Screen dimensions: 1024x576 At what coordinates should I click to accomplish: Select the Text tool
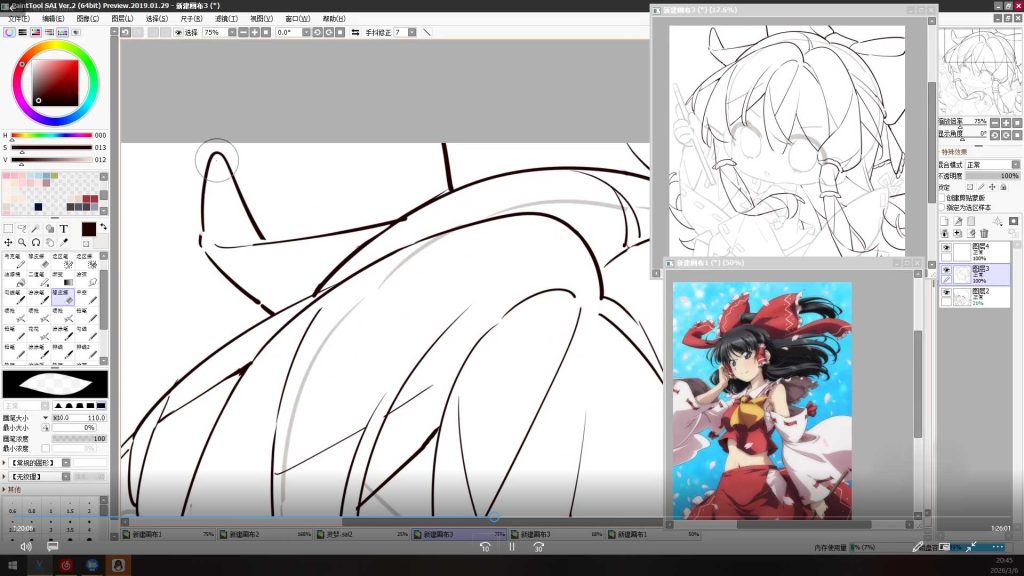(x=63, y=229)
